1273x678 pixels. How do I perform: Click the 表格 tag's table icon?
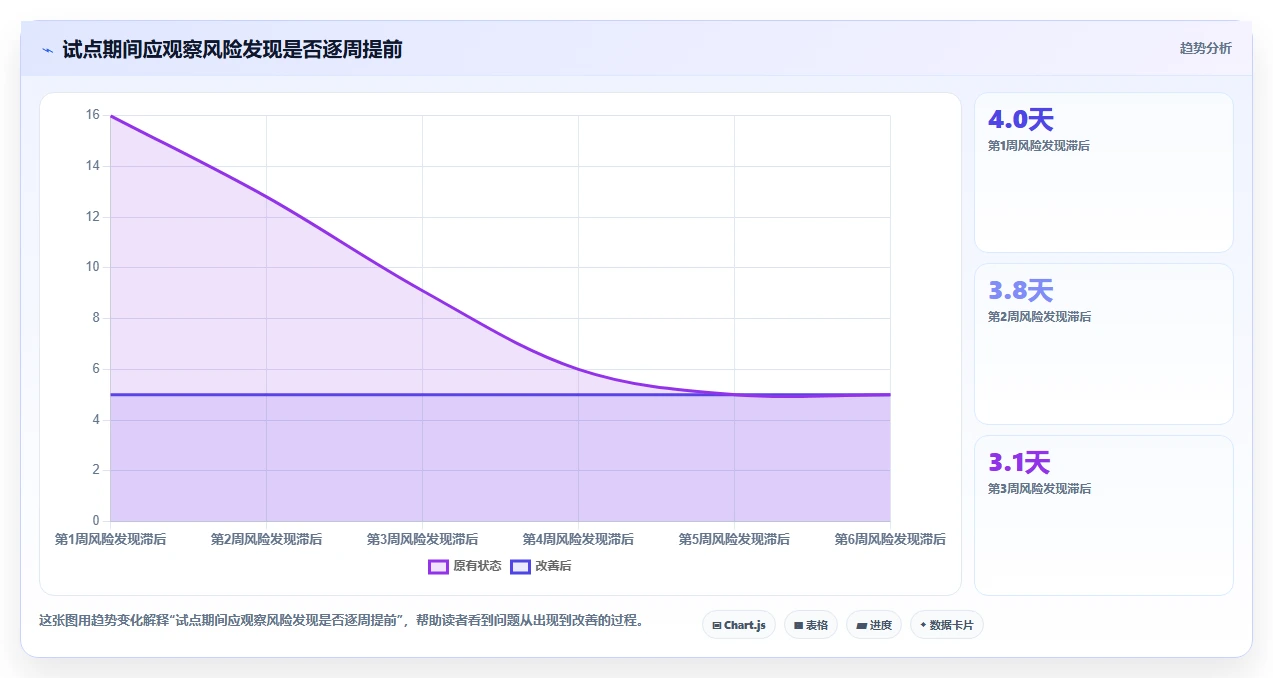tap(799, 625)
